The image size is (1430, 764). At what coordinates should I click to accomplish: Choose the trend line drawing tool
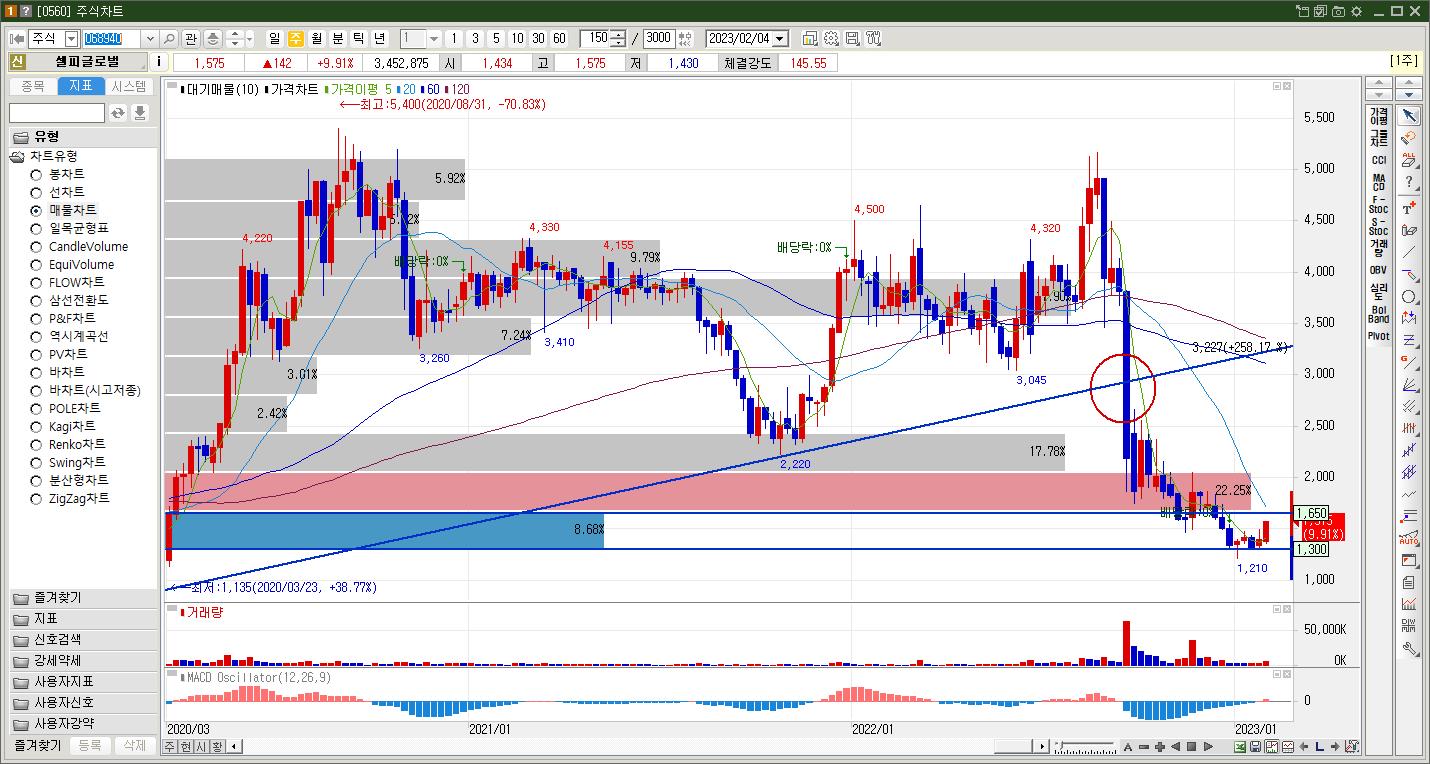(x=1408, y=252)
